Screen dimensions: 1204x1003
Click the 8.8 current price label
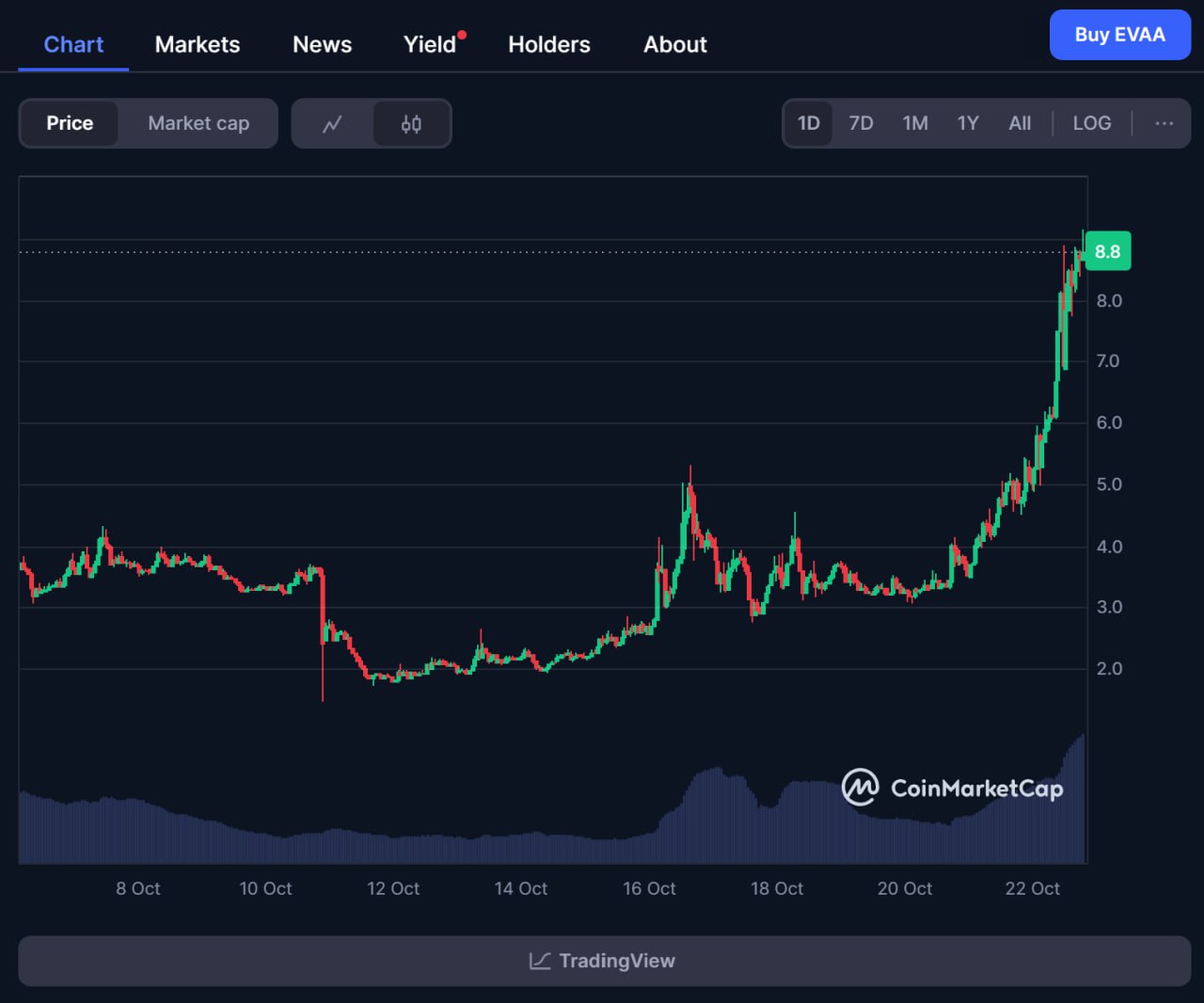point(1107,251)
